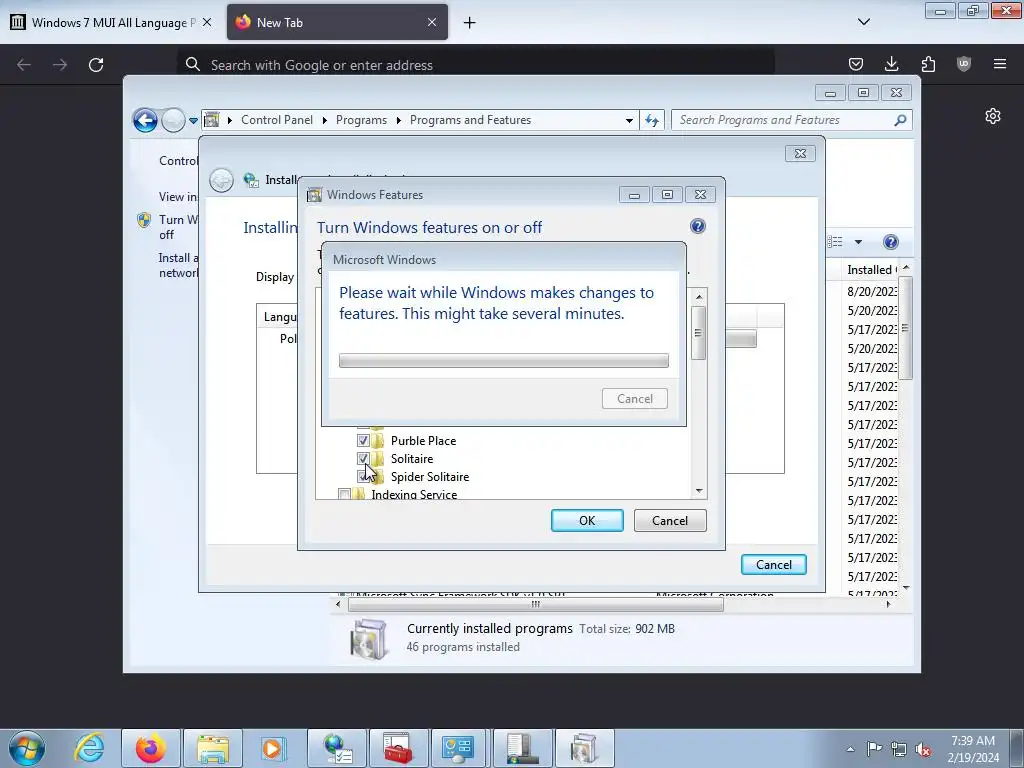The image size is (1024, 768).
Task: Click Programs and Features taskbar icon
Action: [x=583, y=748]
